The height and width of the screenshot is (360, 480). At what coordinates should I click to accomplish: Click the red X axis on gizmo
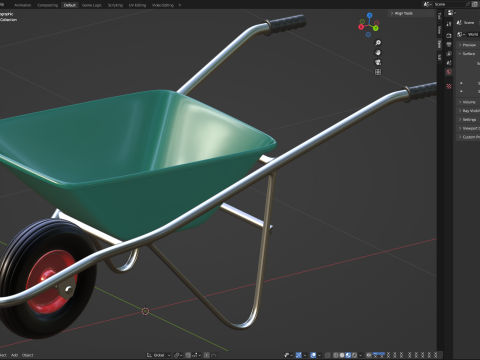coord(361,27)
